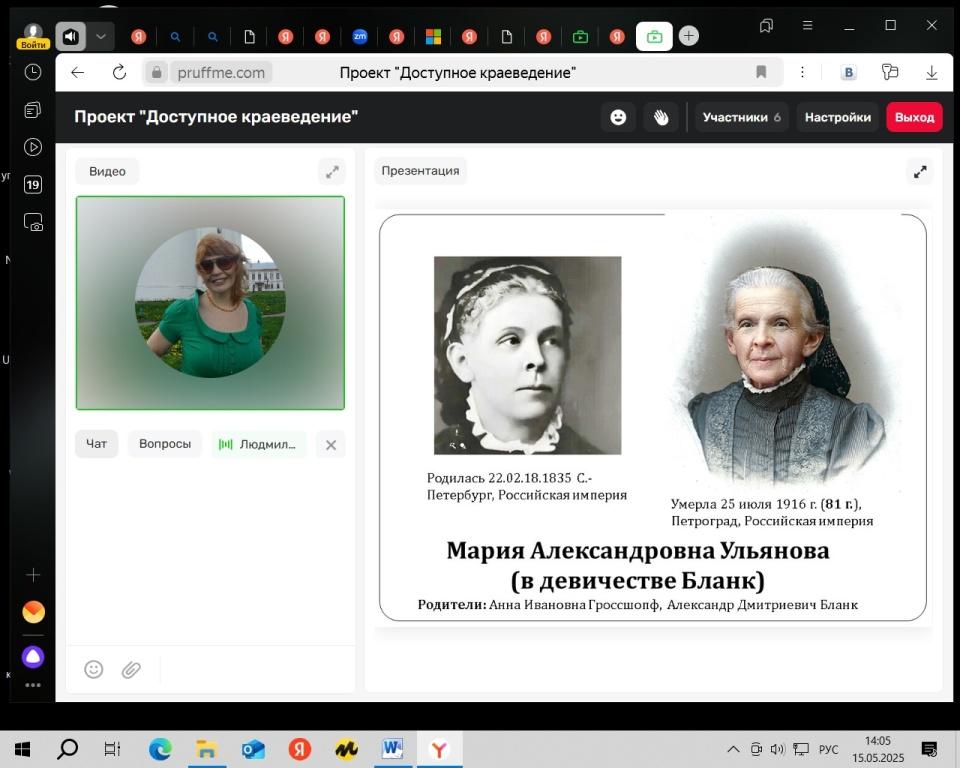960x768 pixels.
Task: Mute the tab with the speaker icon
Action: pyautogui.click(x=70, y=36)
